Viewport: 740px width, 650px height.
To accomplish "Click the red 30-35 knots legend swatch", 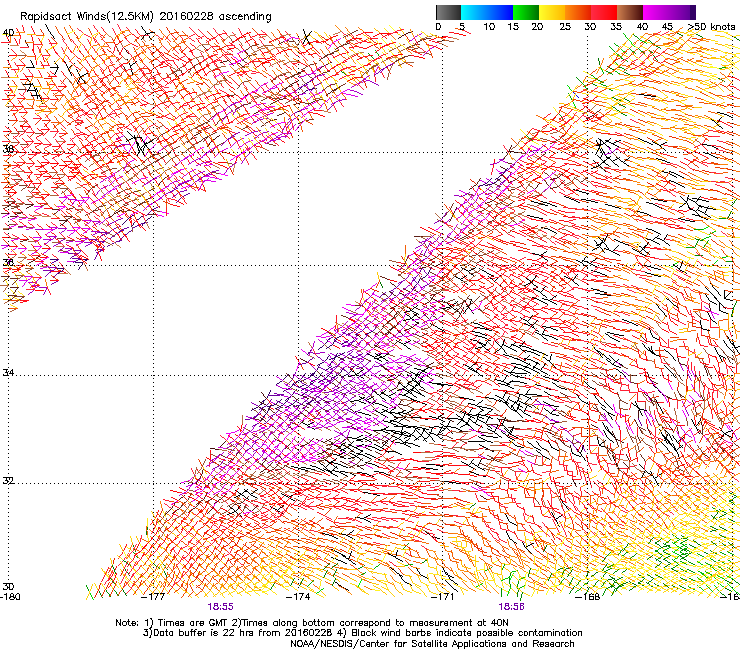I will tap(604, 12).
